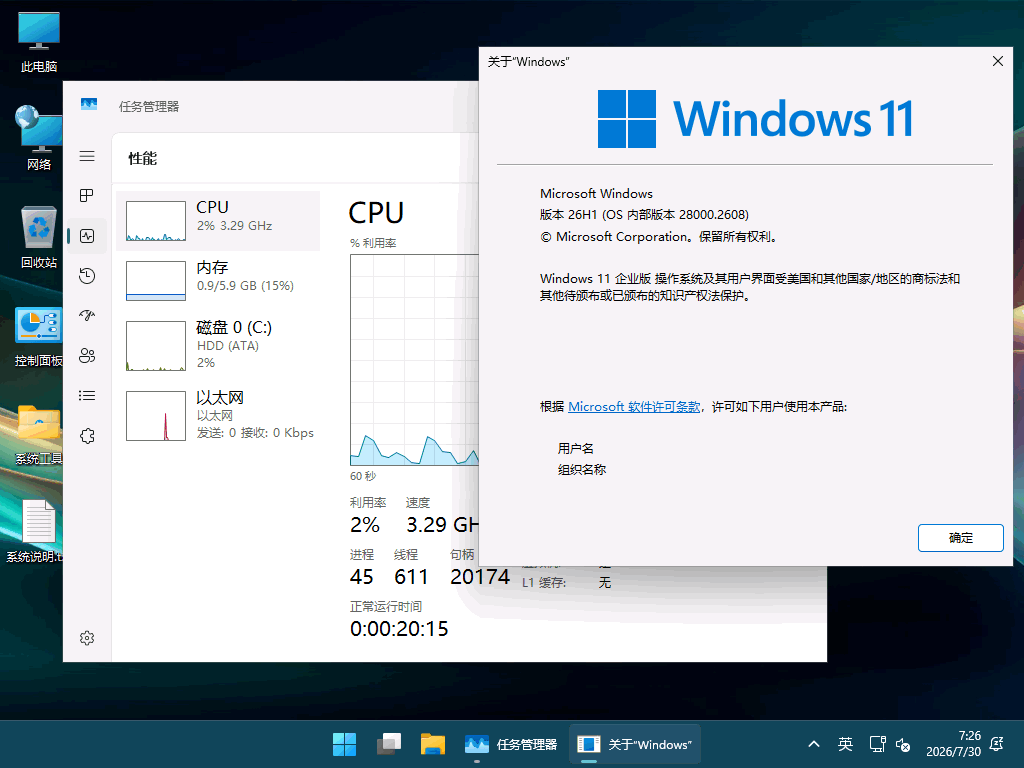Screen dimensions: 1024x768
Task: Open the muted volume tray icon
Action: pyautogui.click(x=903, y=744)
